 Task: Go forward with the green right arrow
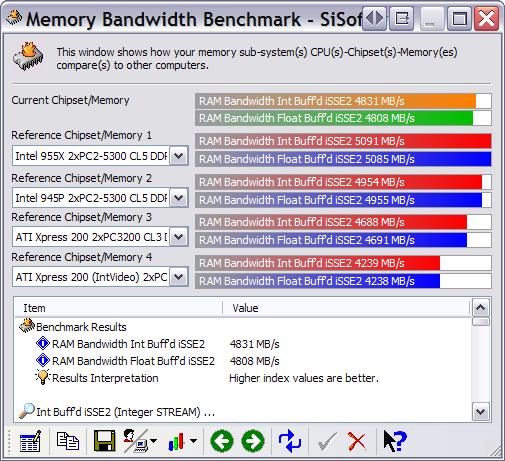[253, 441]
